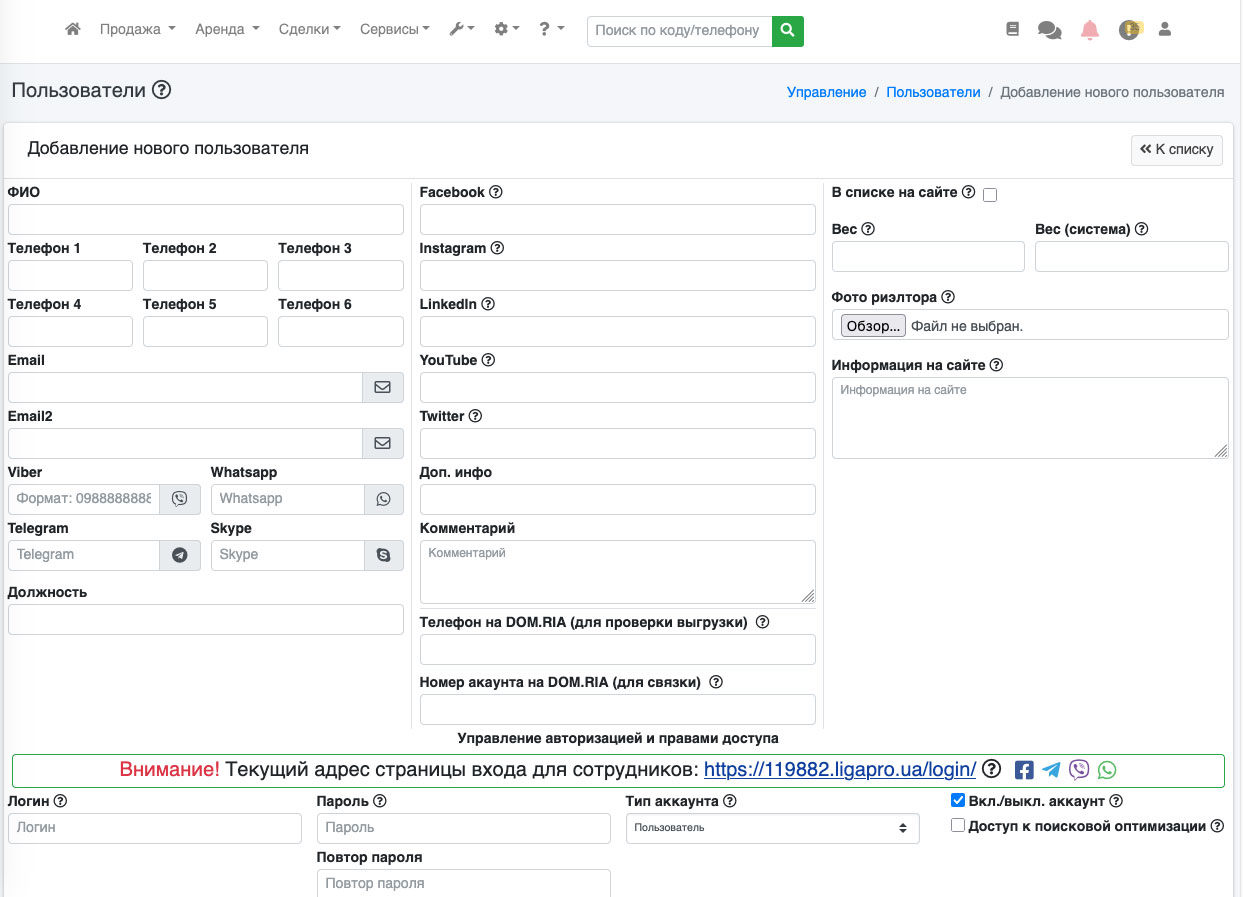Screen dimensions: 1243x897
Task: Click the "К списку" button
Action: tap(1176, 150)
